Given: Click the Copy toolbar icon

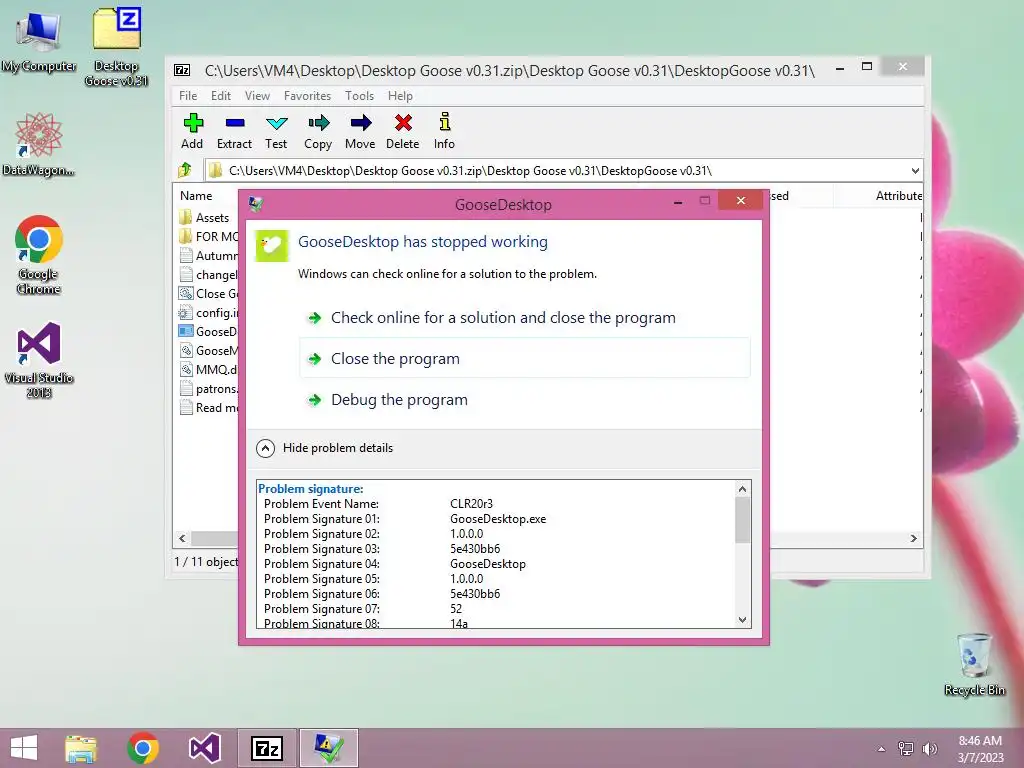Looking at the screenshot, I should [318, 131].
